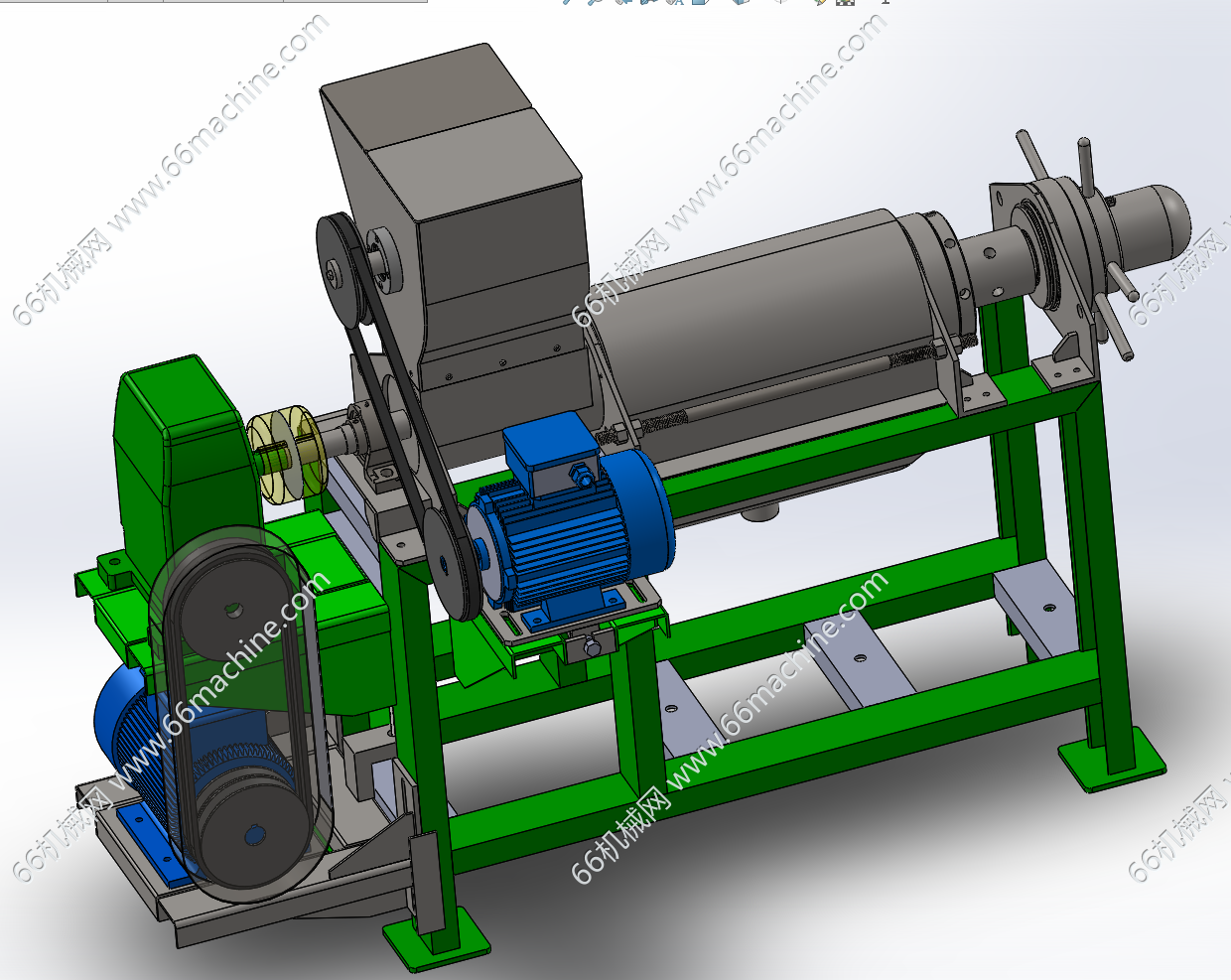
Task: Select the rounded end cap behind the handwheel
Action: tap(1157, 220)
